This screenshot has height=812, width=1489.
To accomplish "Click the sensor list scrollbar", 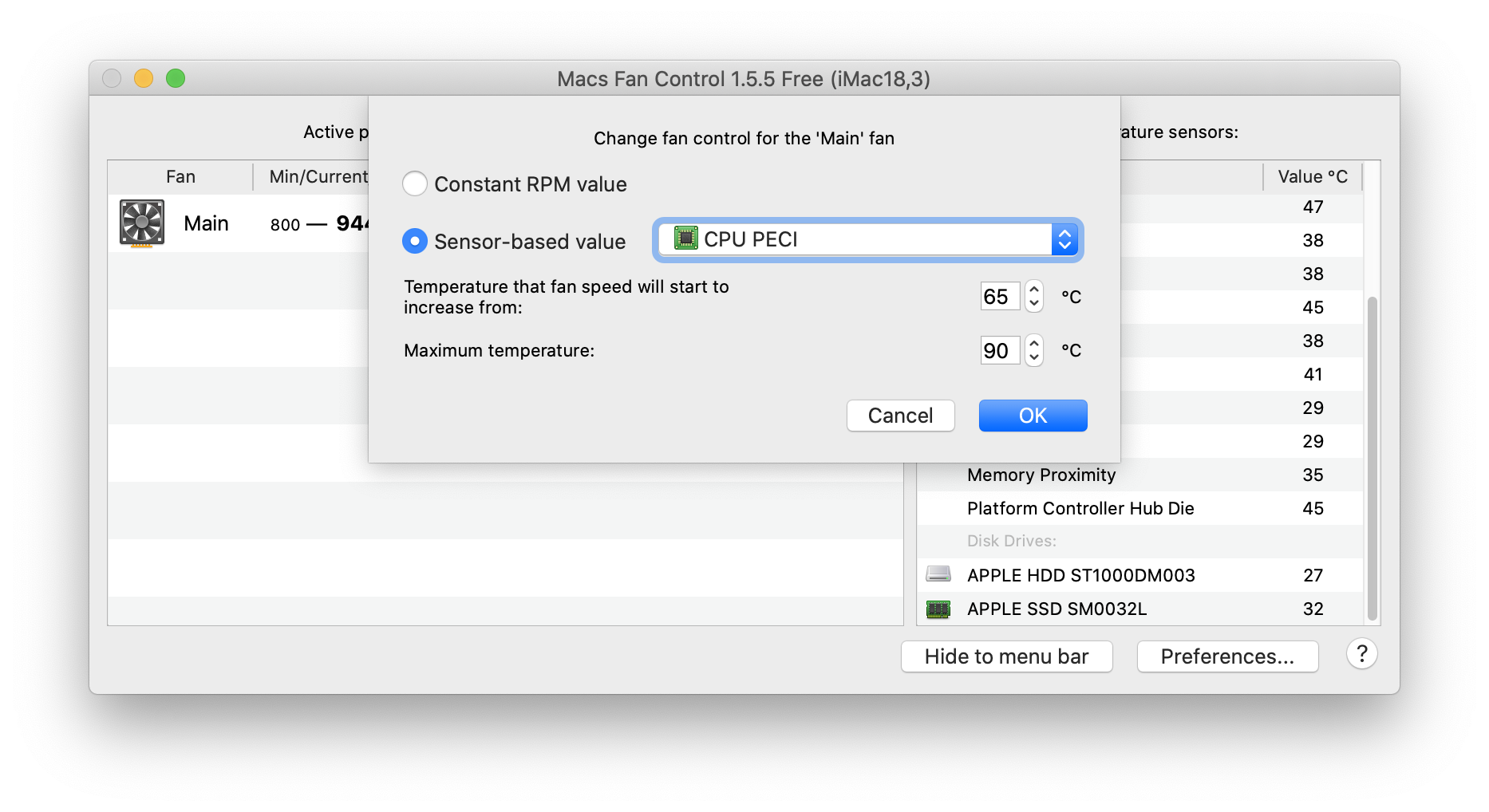I will pyautogui.click(x=1372, y=458).
